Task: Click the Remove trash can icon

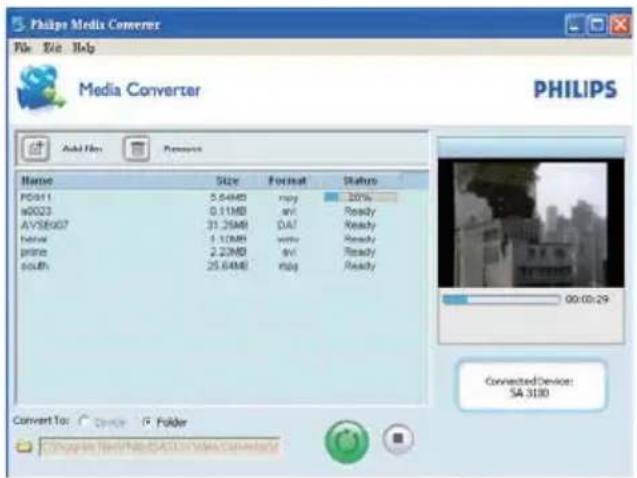Action: [x=136, y=149]
